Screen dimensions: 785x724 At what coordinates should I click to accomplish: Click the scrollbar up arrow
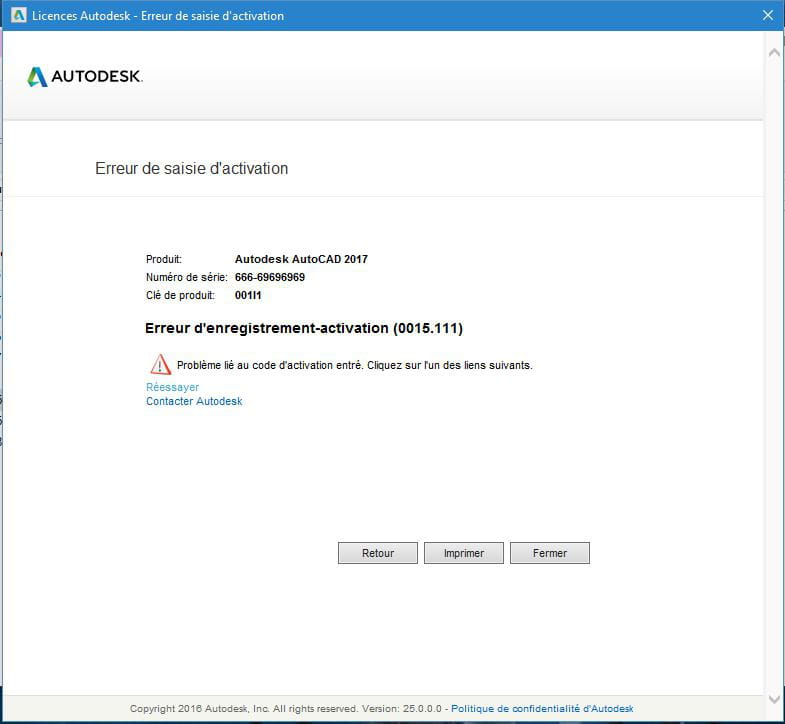pos(774,53)
